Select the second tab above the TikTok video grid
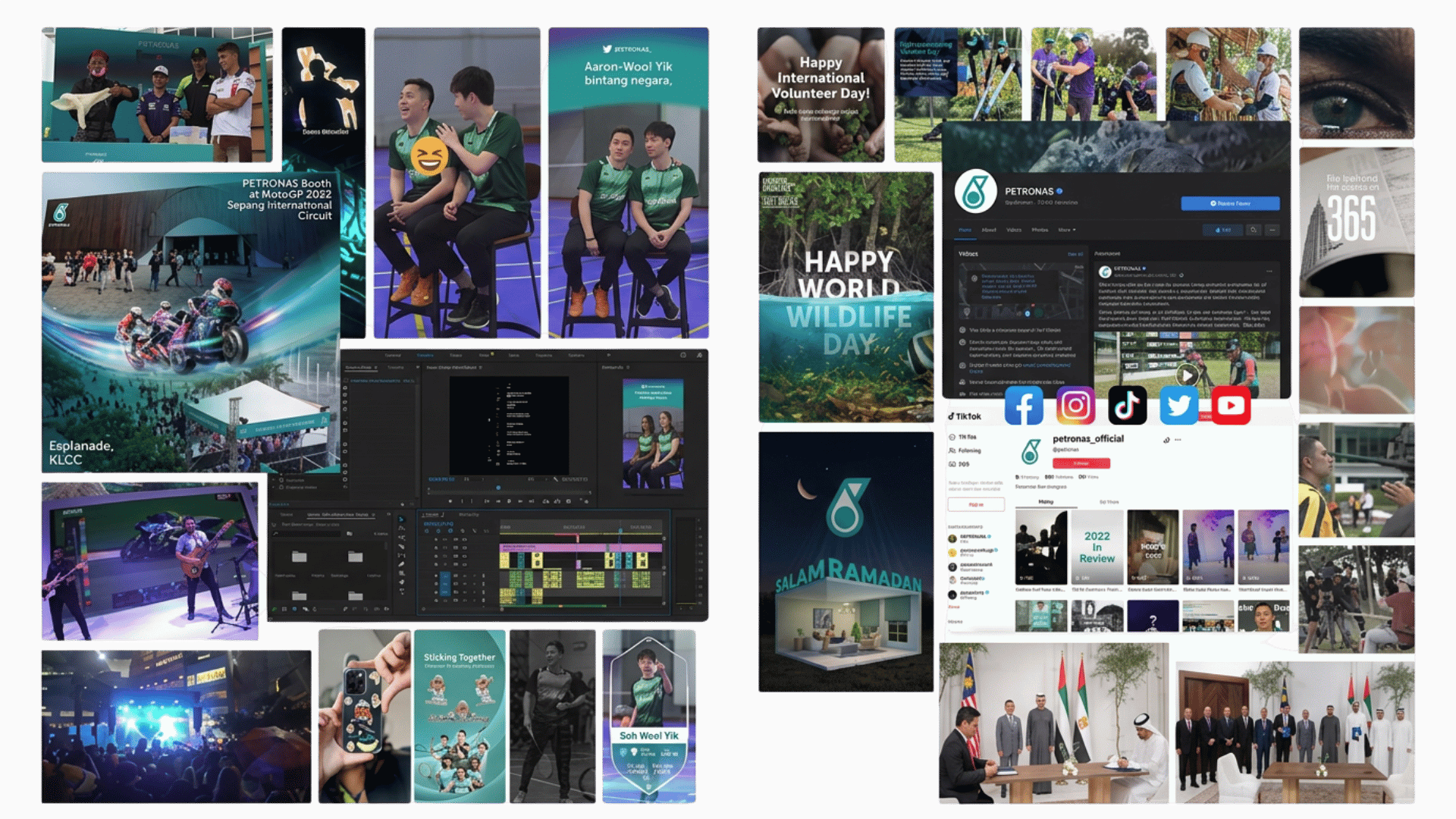 pyautogui.click(x=1109, y=502)
